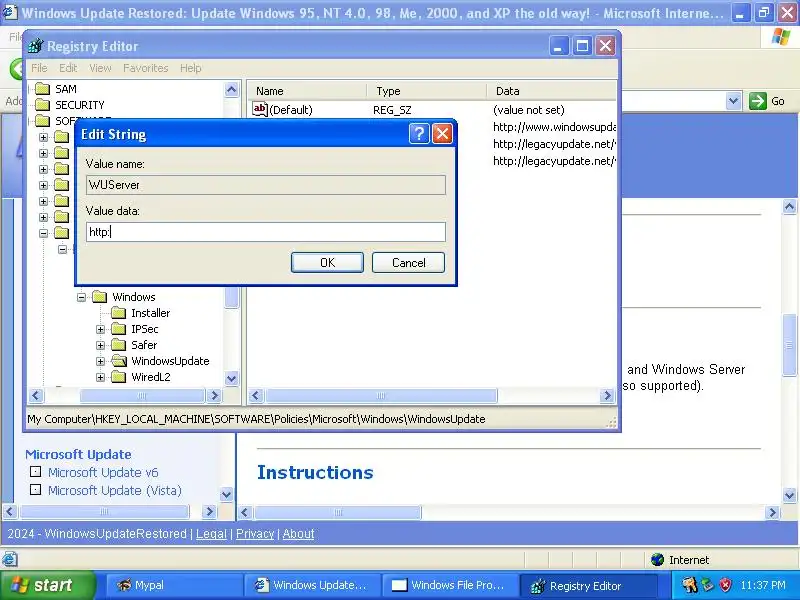This screenshot has height=600, width=800.
Task: Click the SECURITY folder icon
Action: click(x=42, y=105)
